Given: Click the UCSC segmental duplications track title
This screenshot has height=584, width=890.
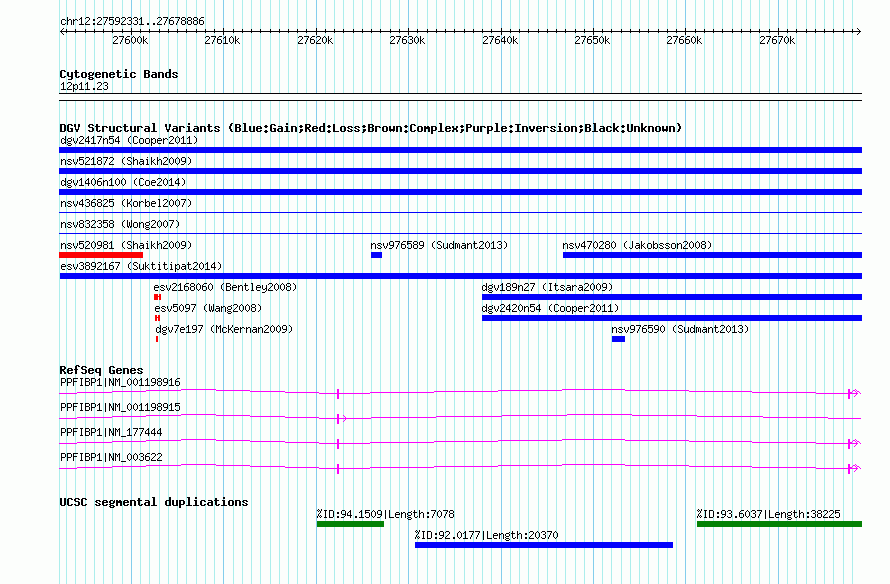Looking at the screenshot, I should point(154,502).
